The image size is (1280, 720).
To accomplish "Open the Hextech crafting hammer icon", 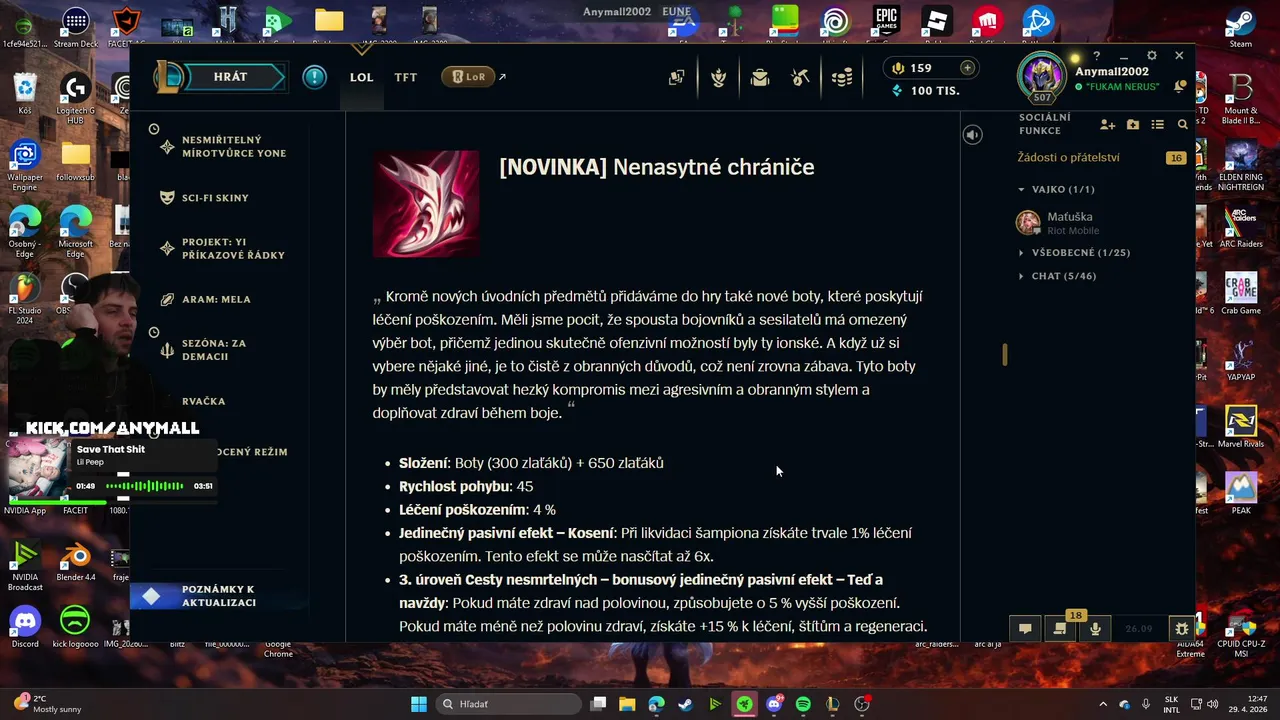I will 800,77.
